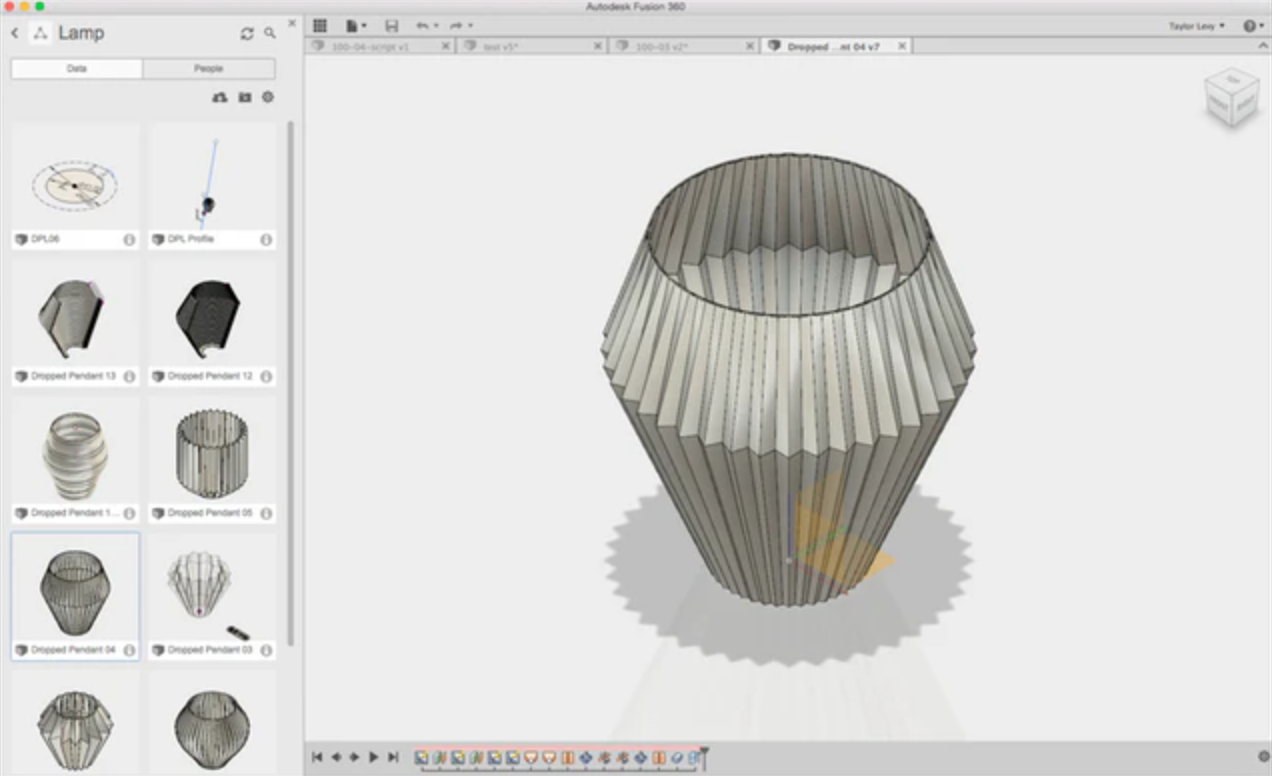Click the Undo arrow icon
Image resolution: width=1272 pixels, height=776 pixels.
point(423,26)
